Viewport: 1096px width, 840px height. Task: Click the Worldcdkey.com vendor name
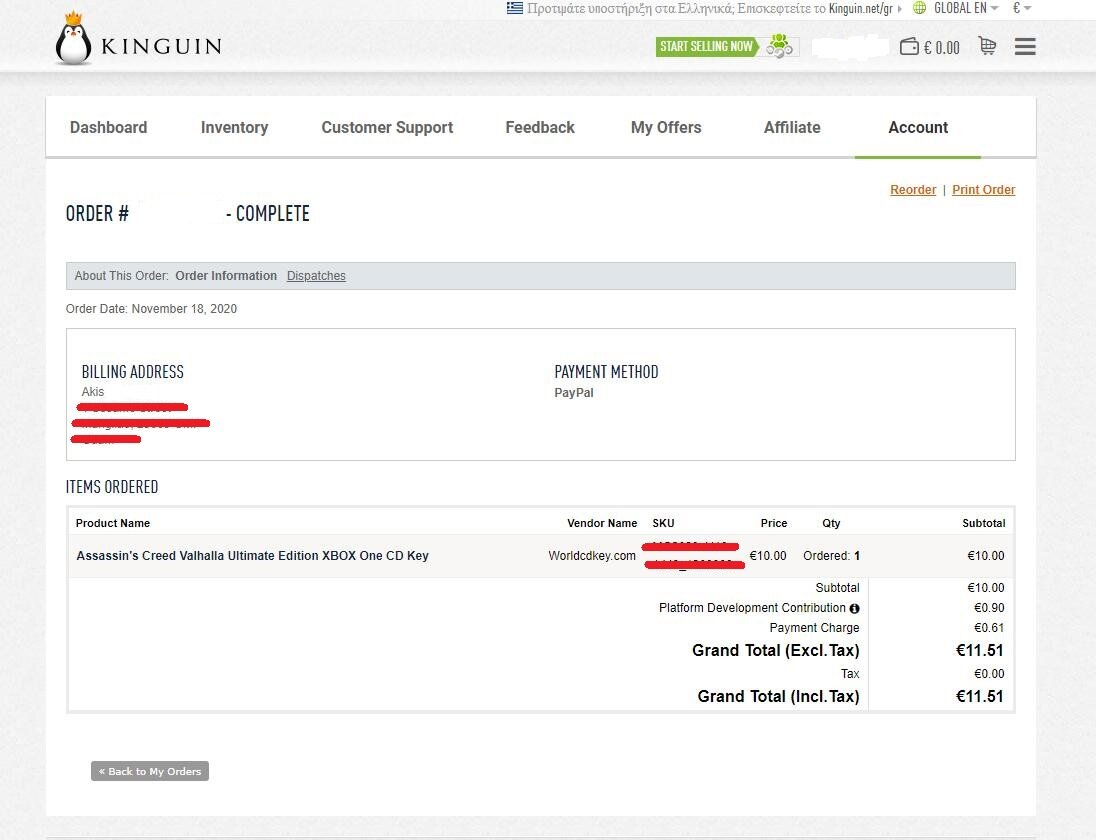click(x=592, y=556)
